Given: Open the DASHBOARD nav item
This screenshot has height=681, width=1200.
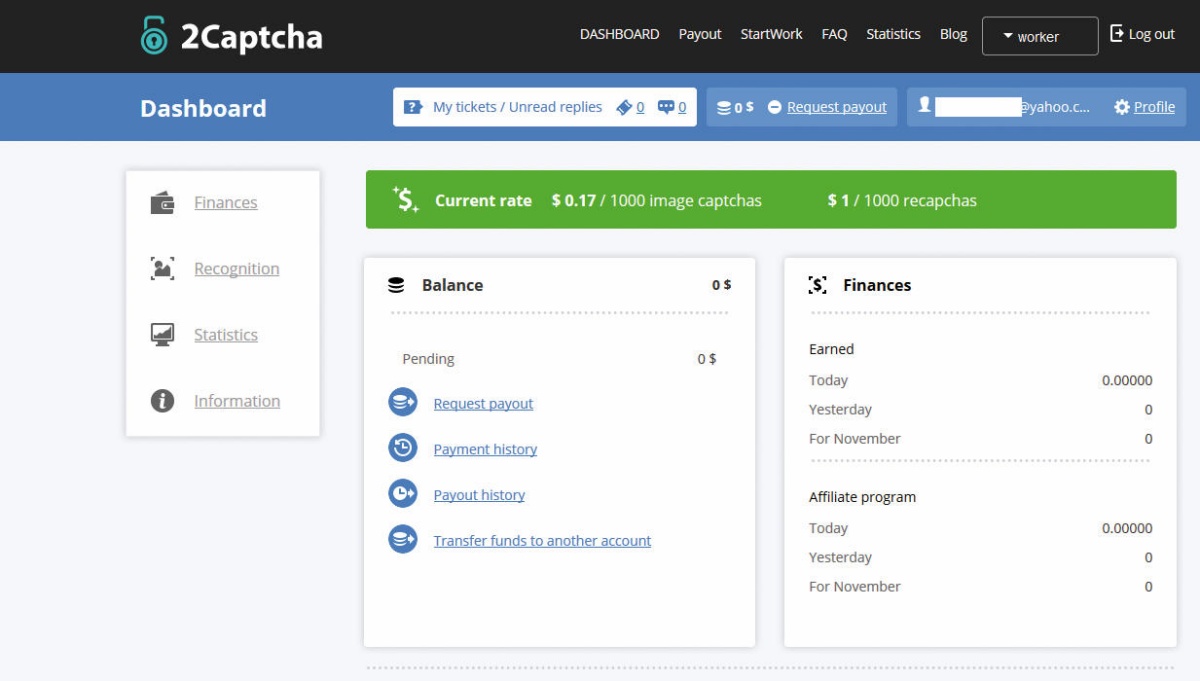Looking at the screenshot, I should pyautogui.click(x=619, y=34).
